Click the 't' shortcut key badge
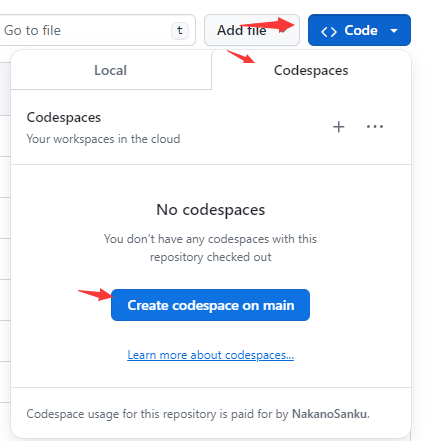The image size is (426, 441). pyautogui.click(x=180, y=31)
